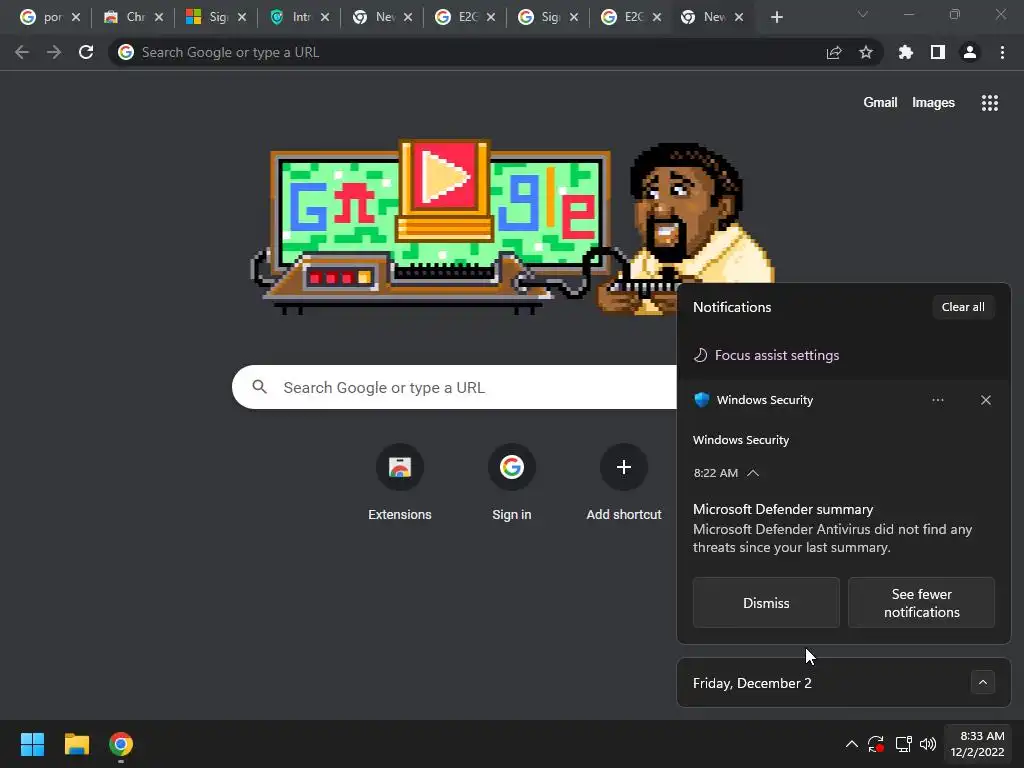Choose See fewer notifications
The width and height of the screenshot is (1024, 768).
[921, 603]
